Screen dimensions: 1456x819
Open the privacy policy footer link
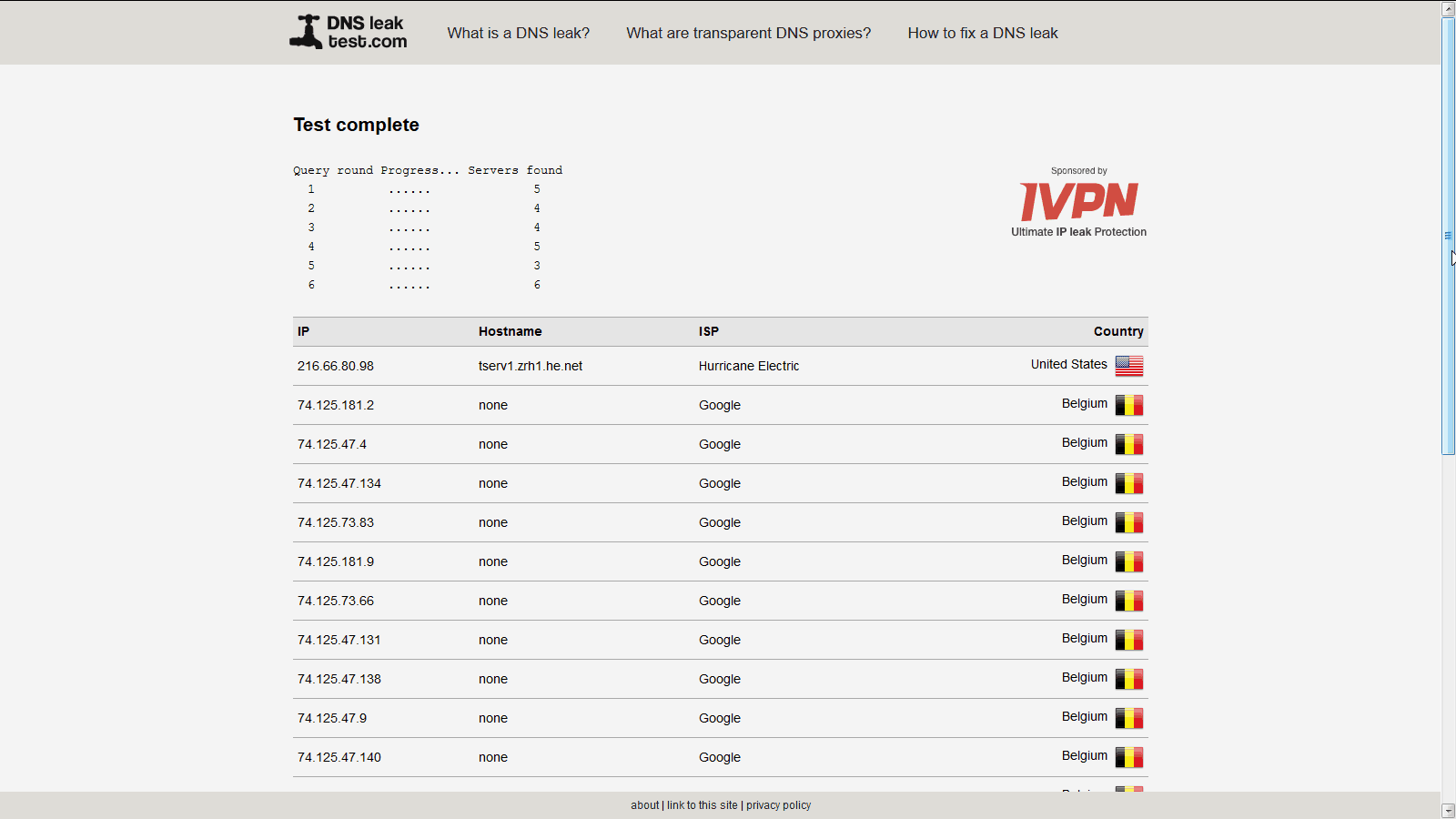pyautogui.click(x=779, y=805)
